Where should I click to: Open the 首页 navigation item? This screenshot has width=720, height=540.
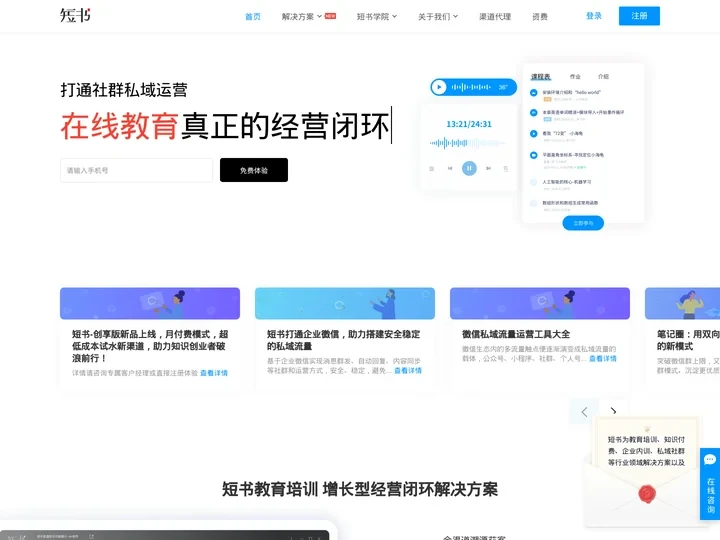pyautogui.click(x=253, y=17)
